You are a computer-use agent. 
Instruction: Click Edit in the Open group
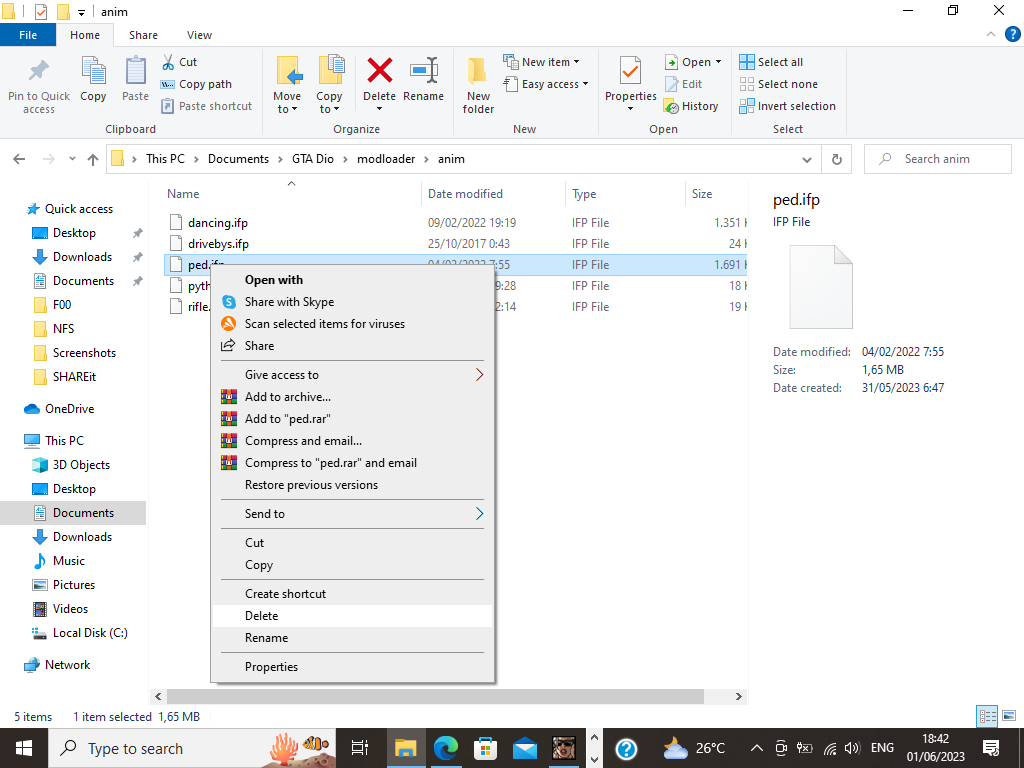pos(683,84)
